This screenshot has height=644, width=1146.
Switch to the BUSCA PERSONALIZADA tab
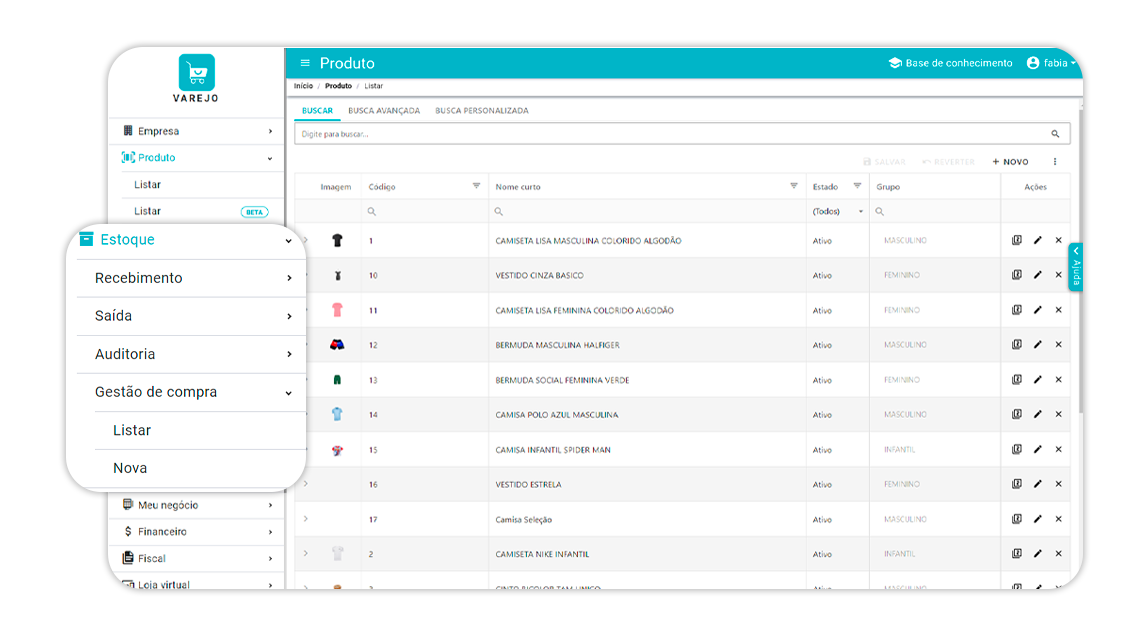(482, 111)
